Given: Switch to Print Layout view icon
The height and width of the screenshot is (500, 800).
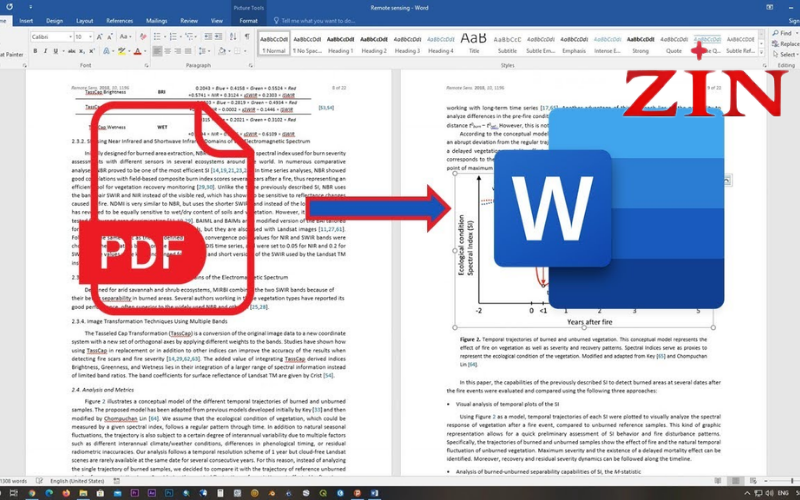Looking at the screenshot, I should (x=735, y=481).
